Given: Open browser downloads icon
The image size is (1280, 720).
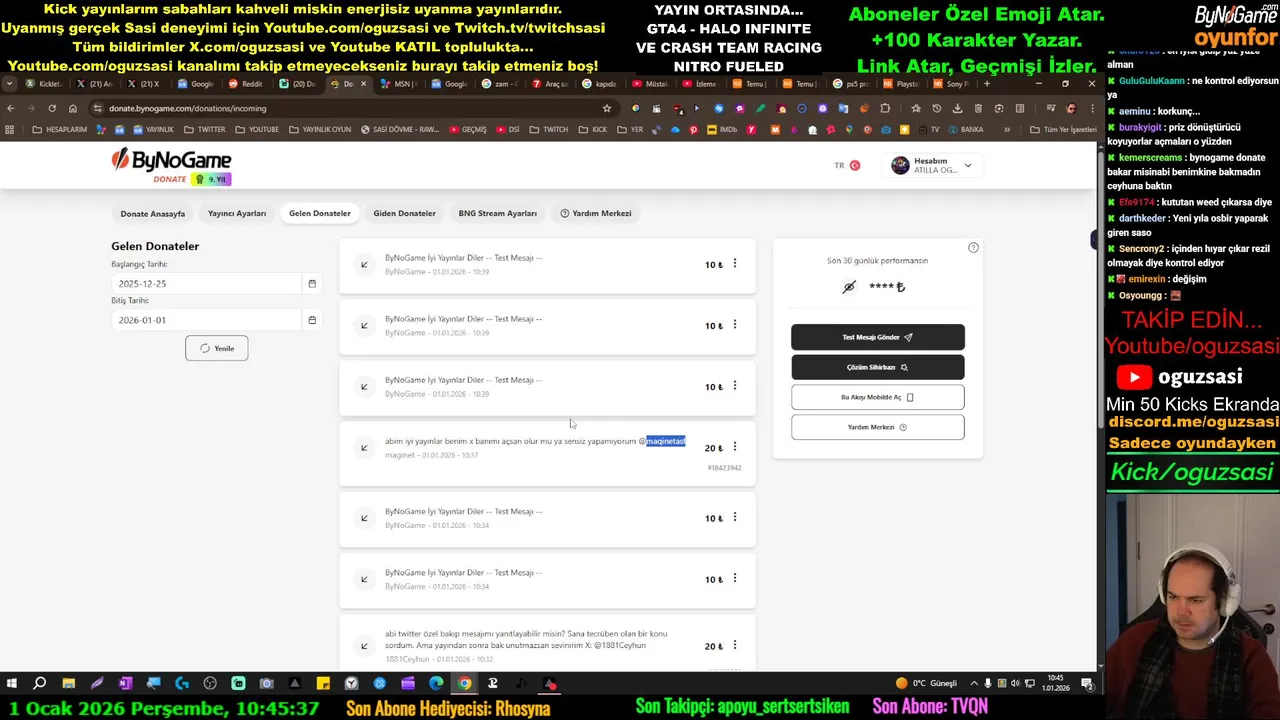Looking at the screenshot, I should coord(957,108).
